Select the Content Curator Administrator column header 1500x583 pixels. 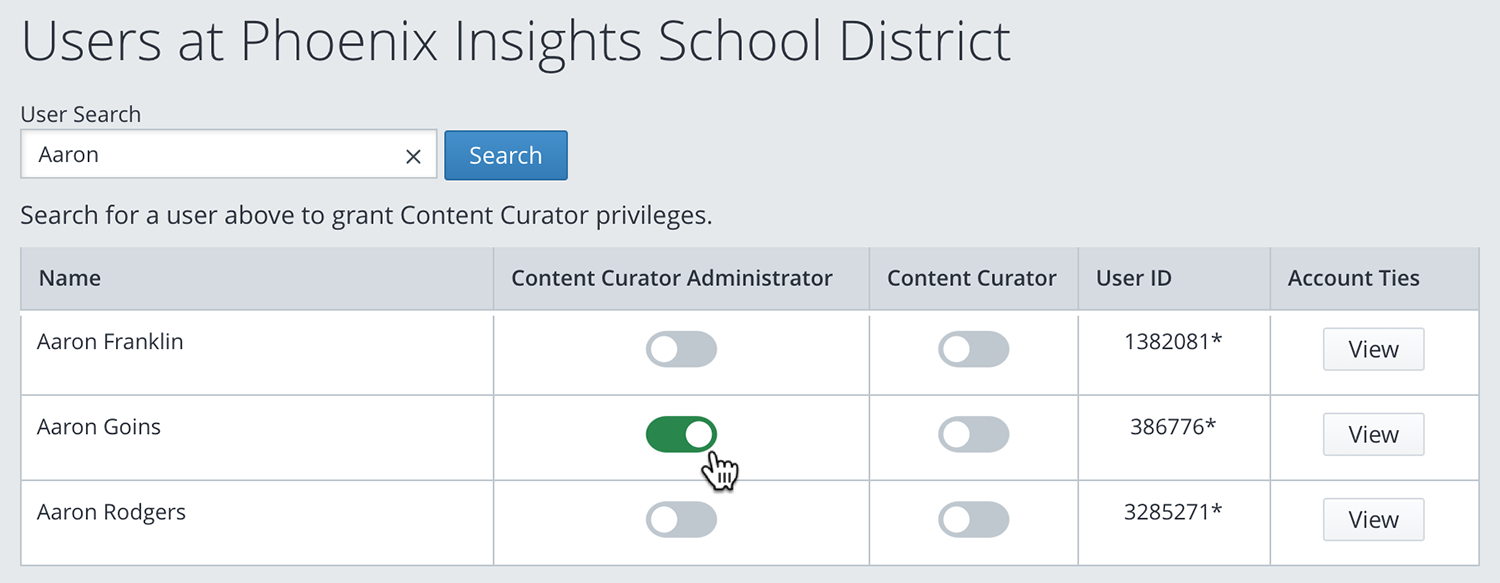(672, 278)
